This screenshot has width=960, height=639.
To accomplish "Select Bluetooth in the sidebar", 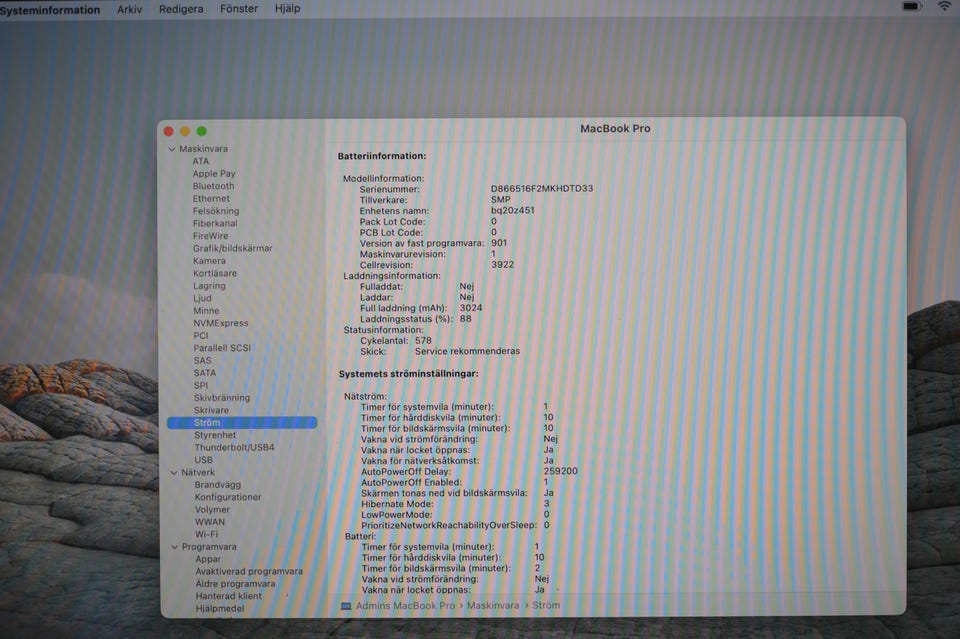I will pyautogui.click(x=213, y=186).
